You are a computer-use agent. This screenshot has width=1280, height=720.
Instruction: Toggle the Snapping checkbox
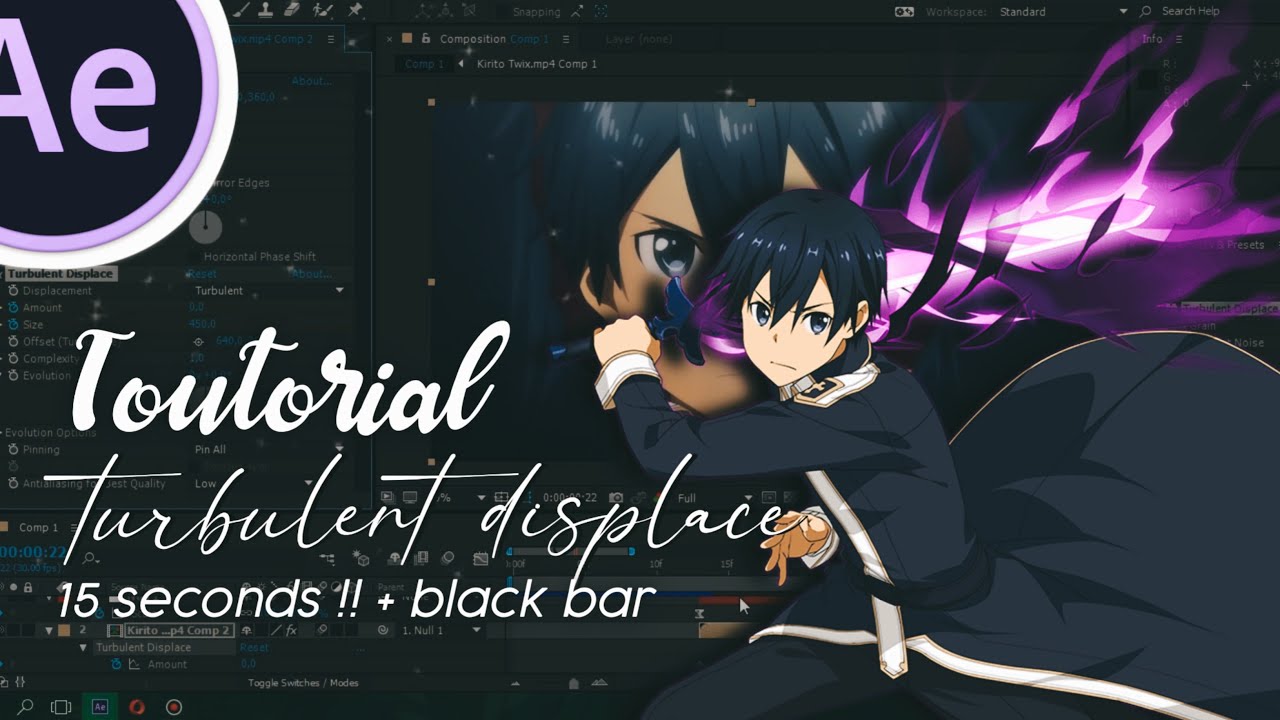tap(500, 12)
